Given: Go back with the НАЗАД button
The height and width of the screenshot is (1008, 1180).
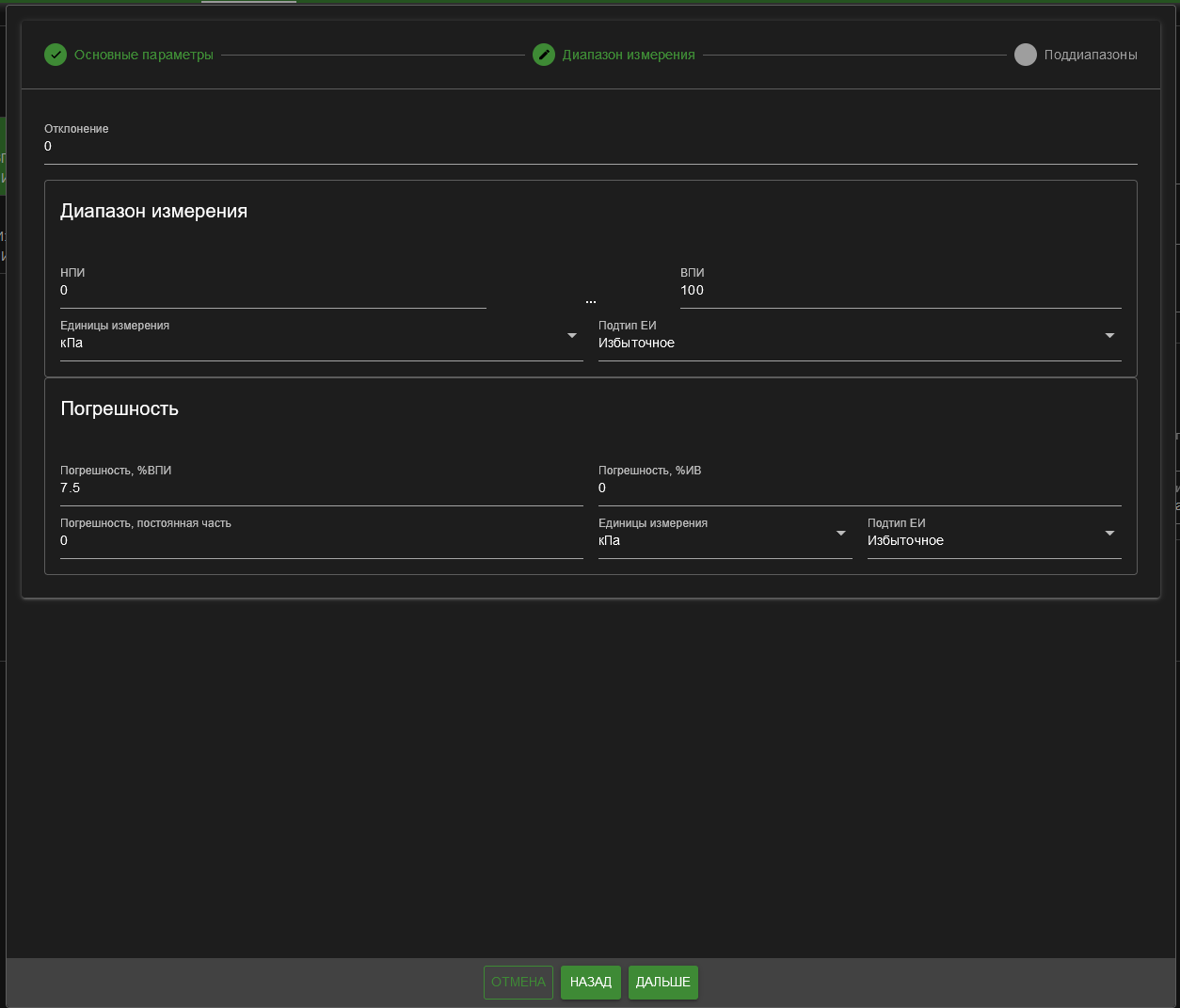Looking at the screenshot, I should click(591, 982).
